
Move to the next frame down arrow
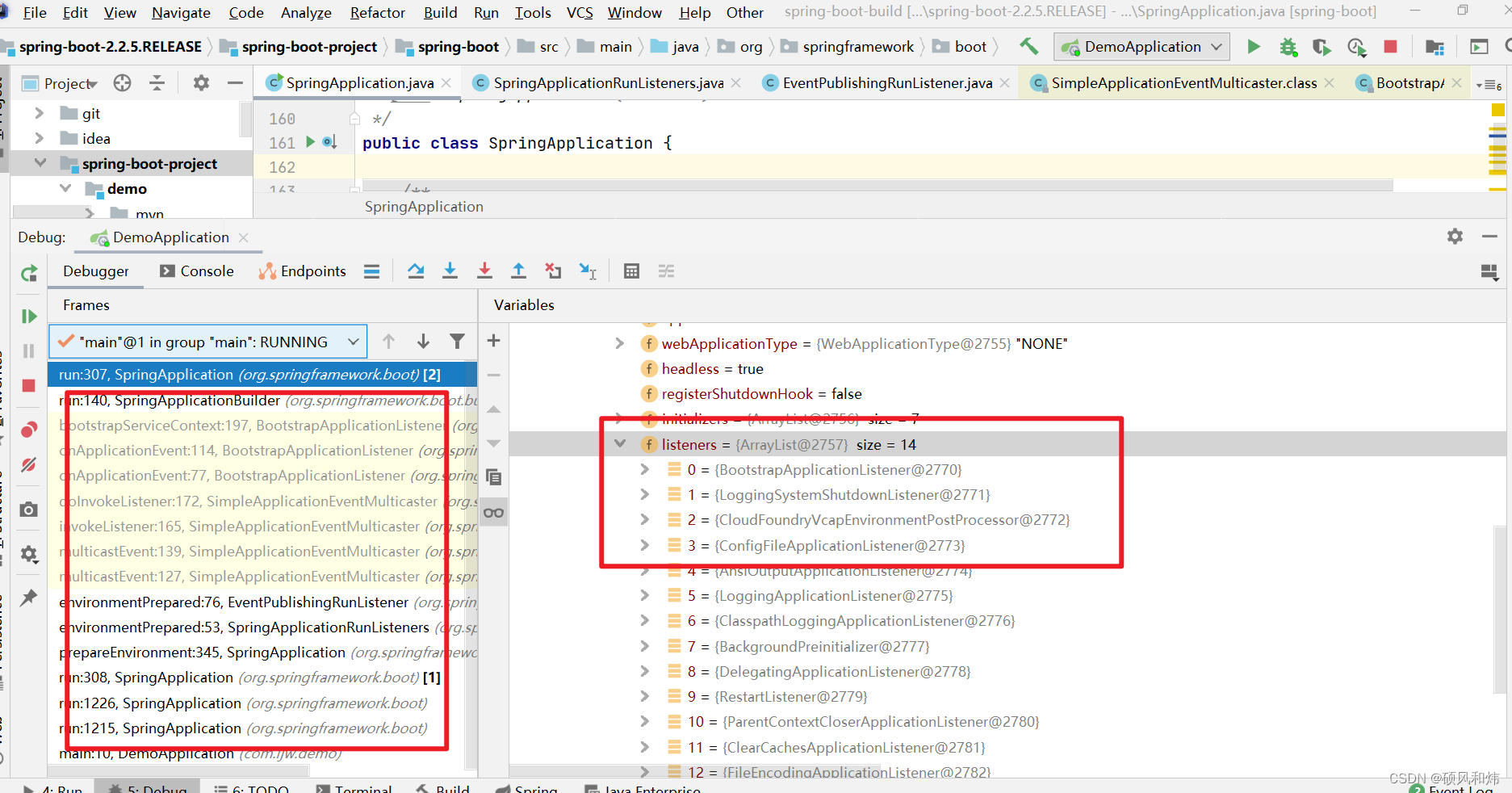423,342
